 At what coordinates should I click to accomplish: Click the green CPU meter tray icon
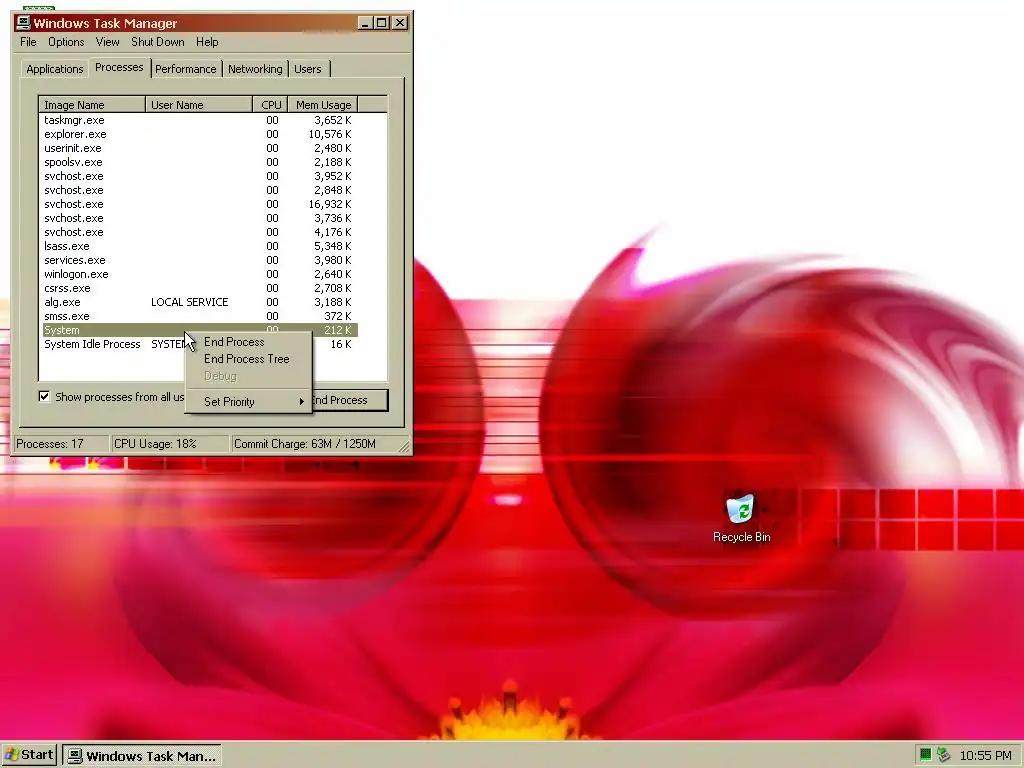pos(925,755)
